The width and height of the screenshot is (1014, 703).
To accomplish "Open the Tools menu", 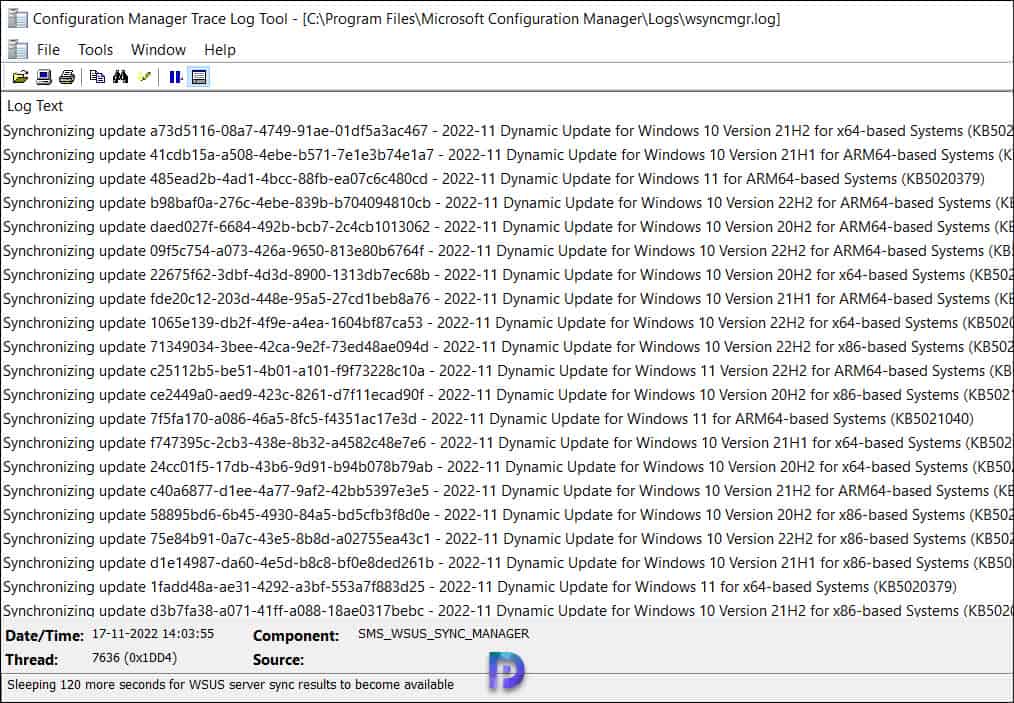I will (x=96, y=50).
